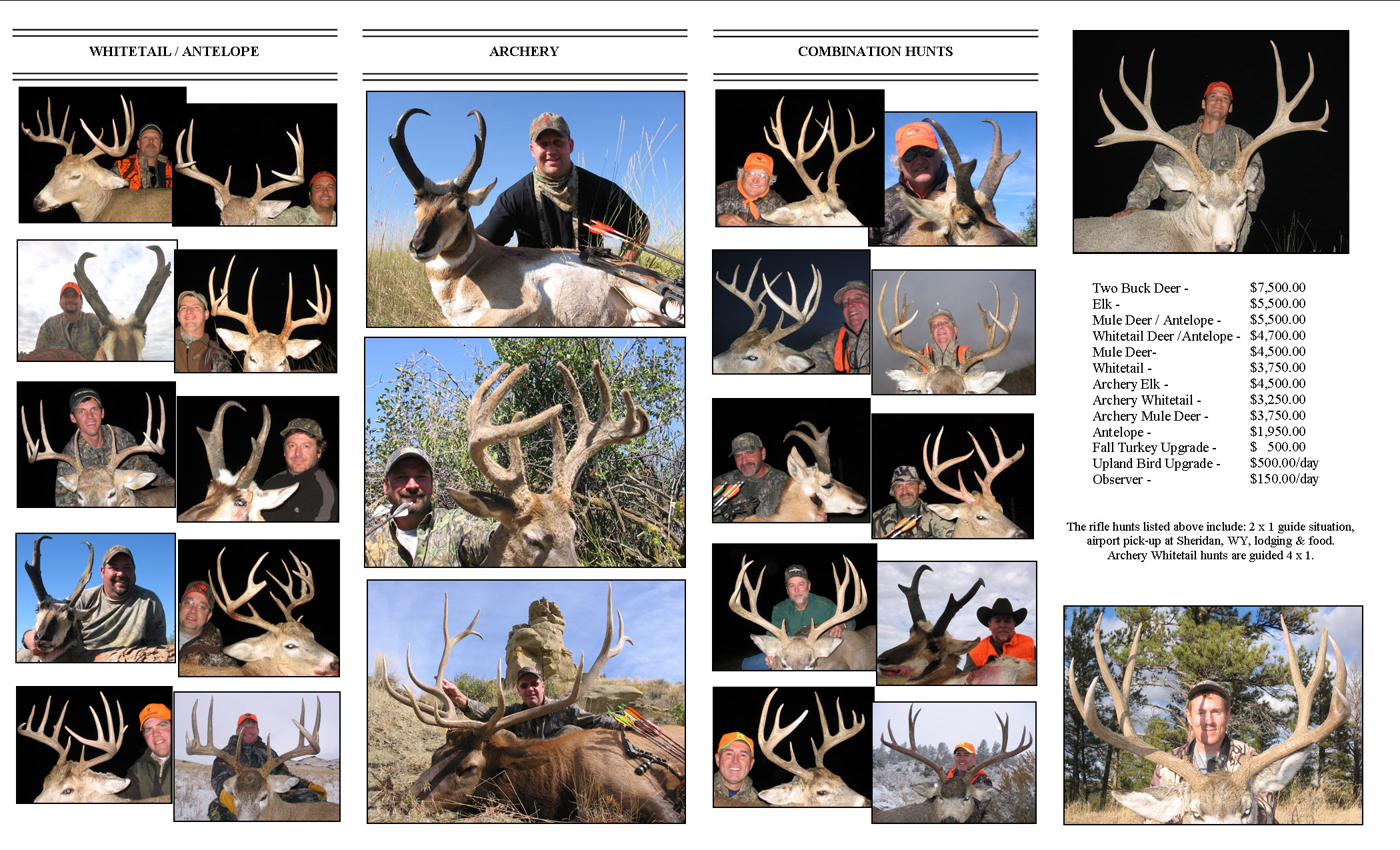Screen dimensions: 1400x850
Task: Click the WHITETAIL / ANTELOPE heading
Action: click(174, 51)
